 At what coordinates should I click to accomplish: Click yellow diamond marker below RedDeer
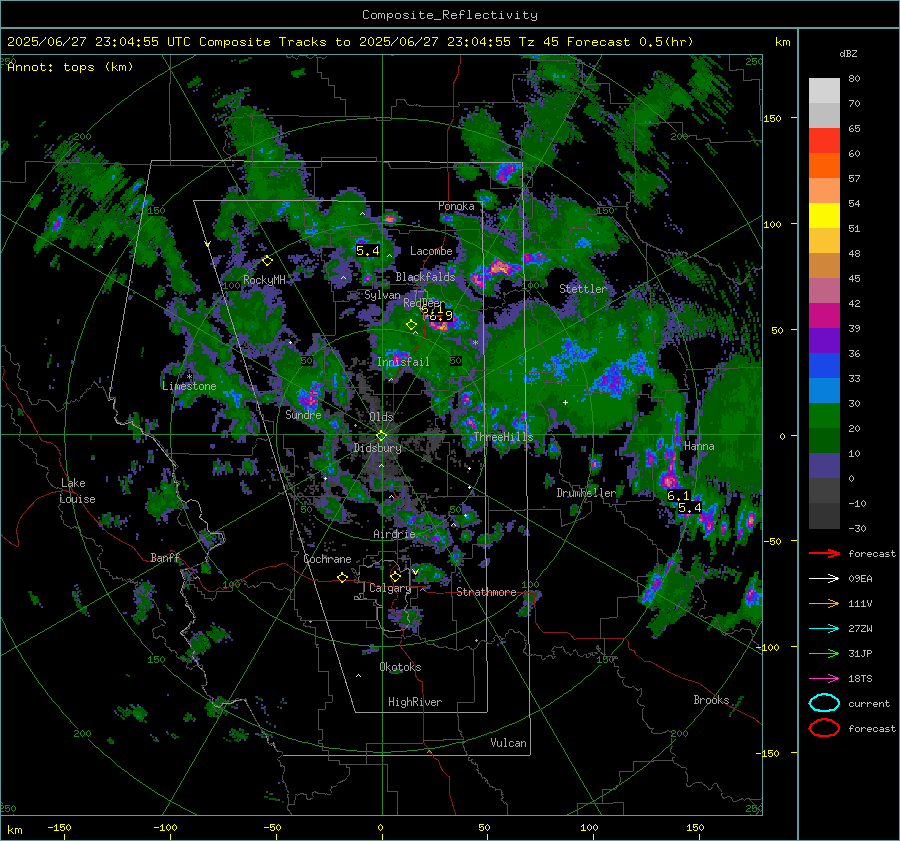click(x=411, y=325)
